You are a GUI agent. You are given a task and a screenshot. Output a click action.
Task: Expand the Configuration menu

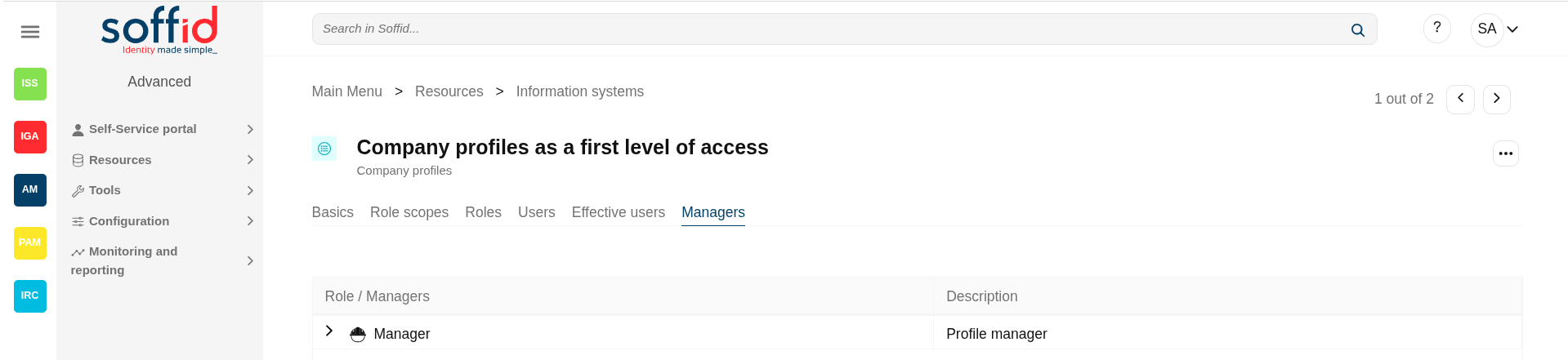tap(162, 221)
